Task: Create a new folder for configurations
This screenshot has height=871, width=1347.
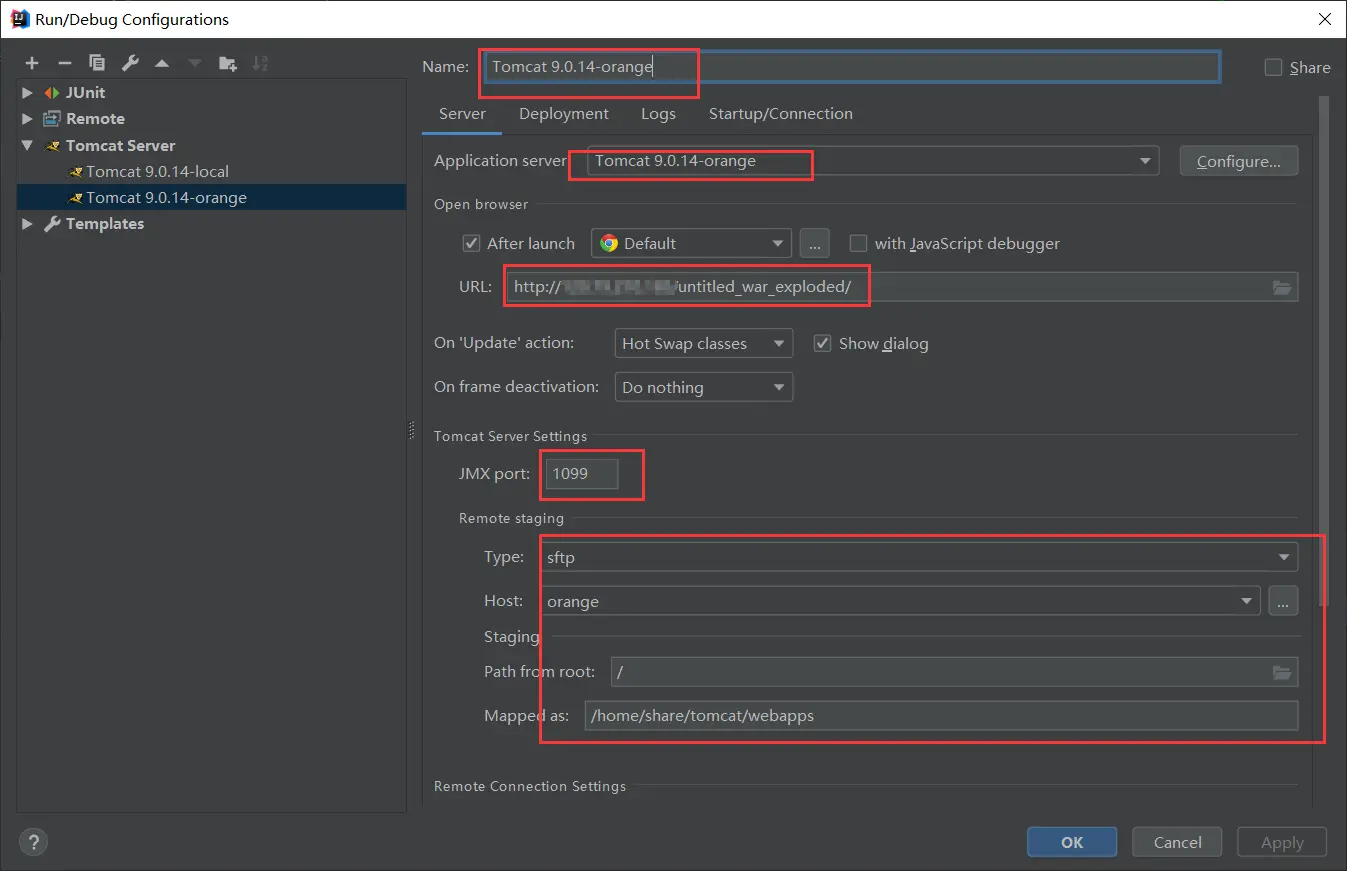Action: 228,63
